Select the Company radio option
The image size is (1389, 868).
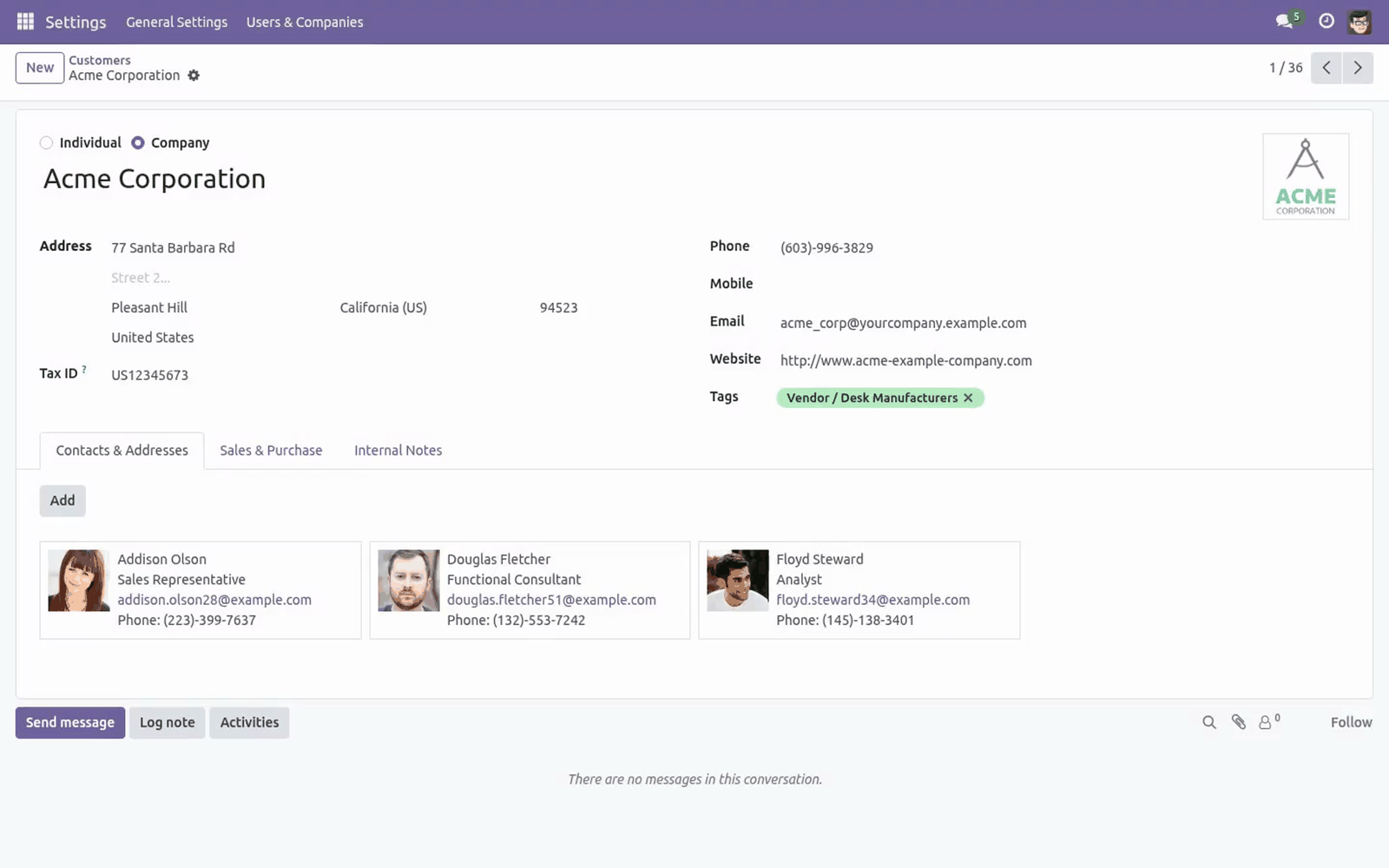point(137,143)
